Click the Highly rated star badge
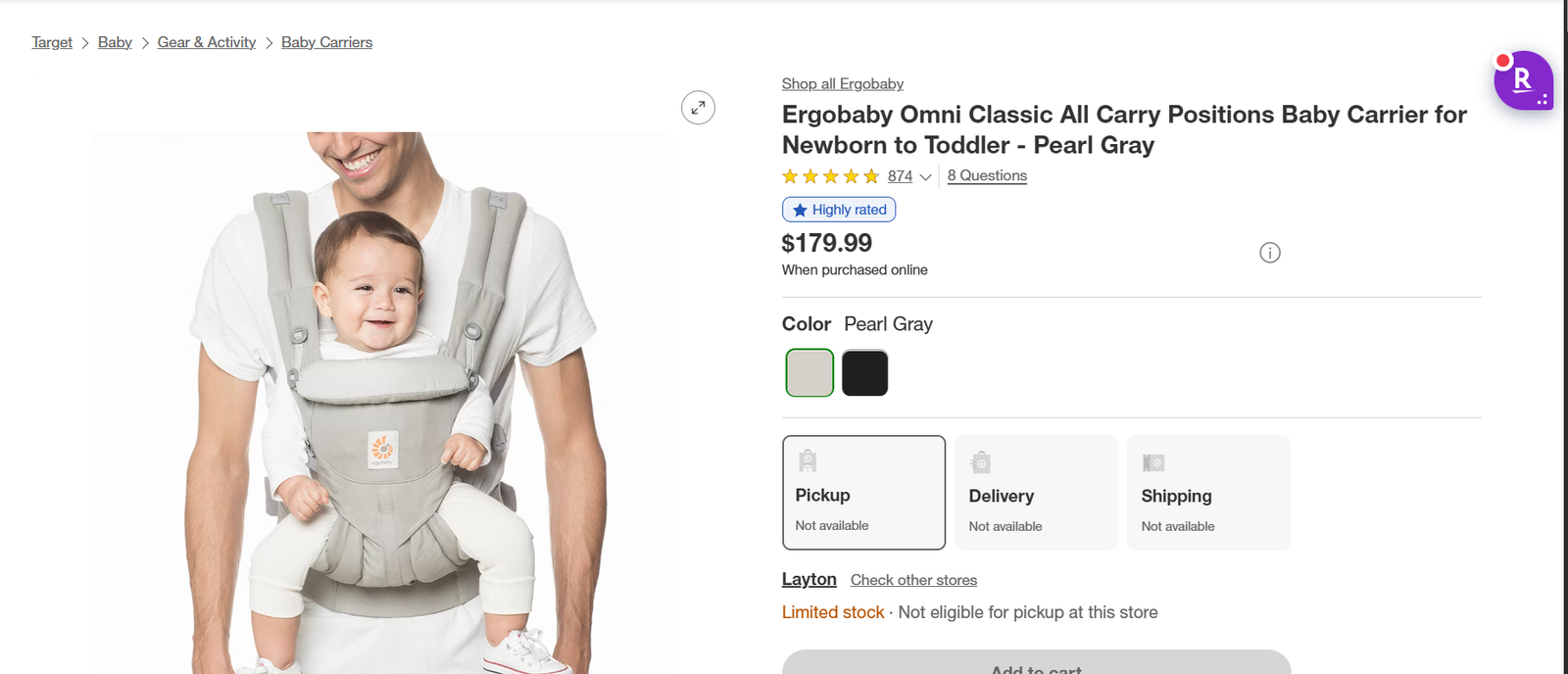Viewport: 1568px width, 674px height. (x=839, y=210)
